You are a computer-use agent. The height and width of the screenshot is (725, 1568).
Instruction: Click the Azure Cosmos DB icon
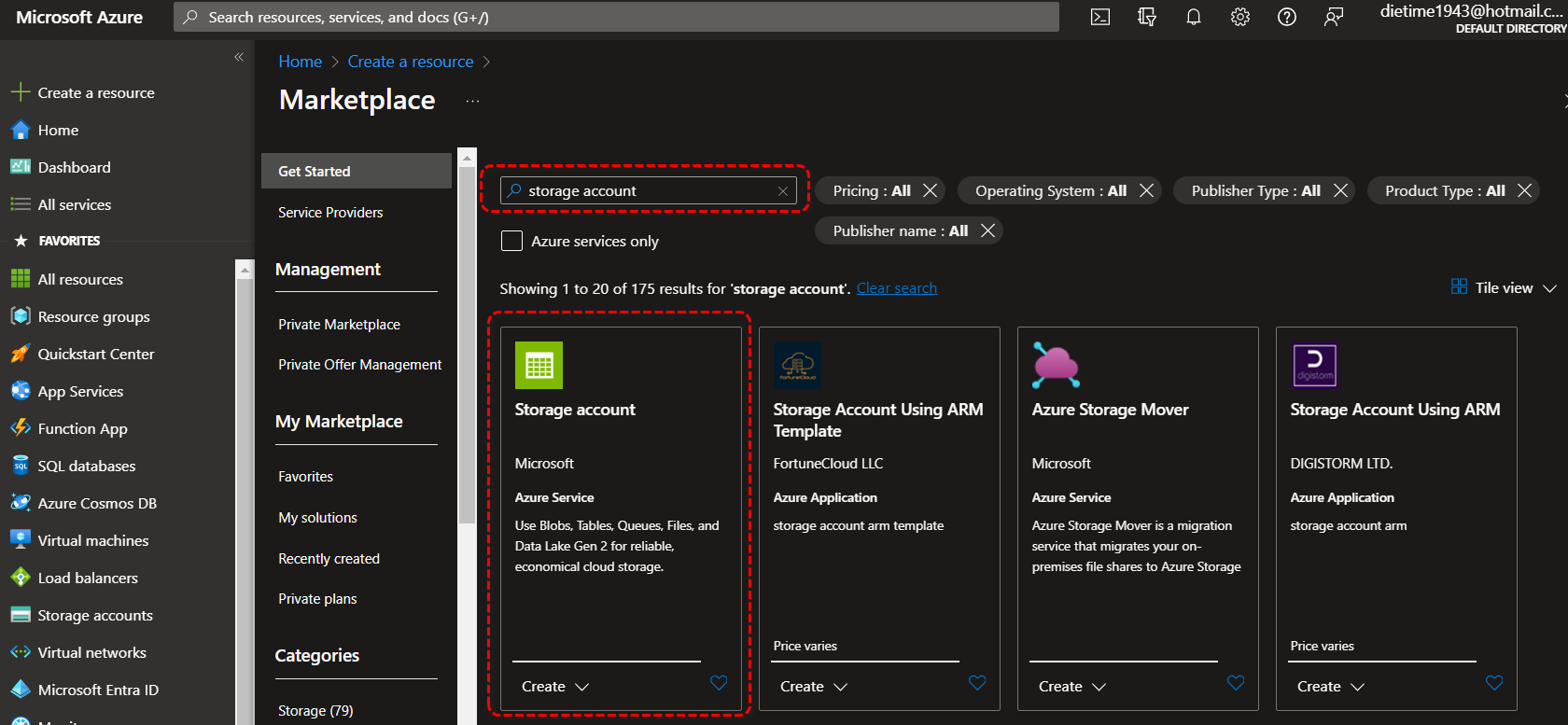[x=21, y=503]
